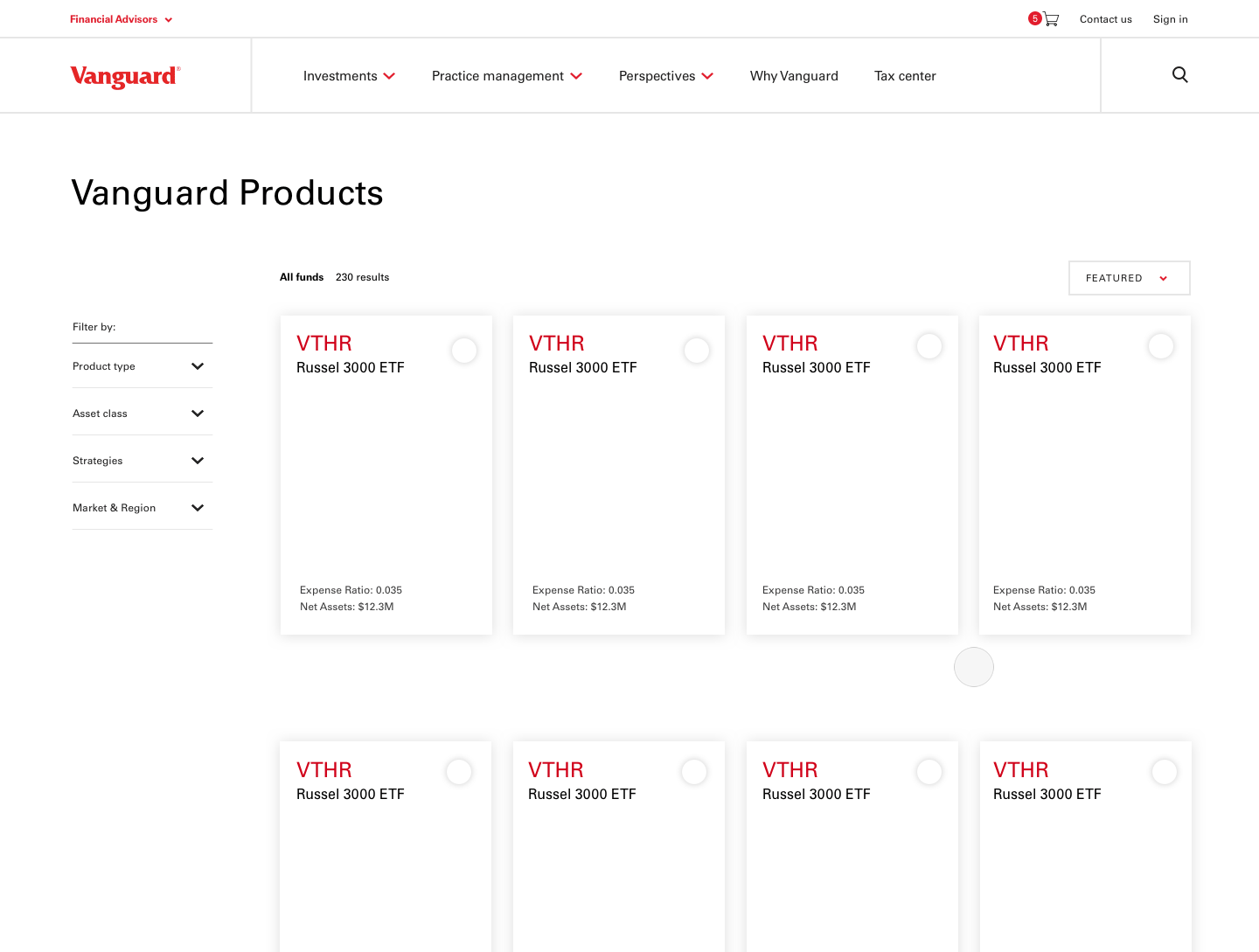The height and width of the screenshot is (952, 1259).
Task: Expand the Product type filter
Action: click(142, 366)
